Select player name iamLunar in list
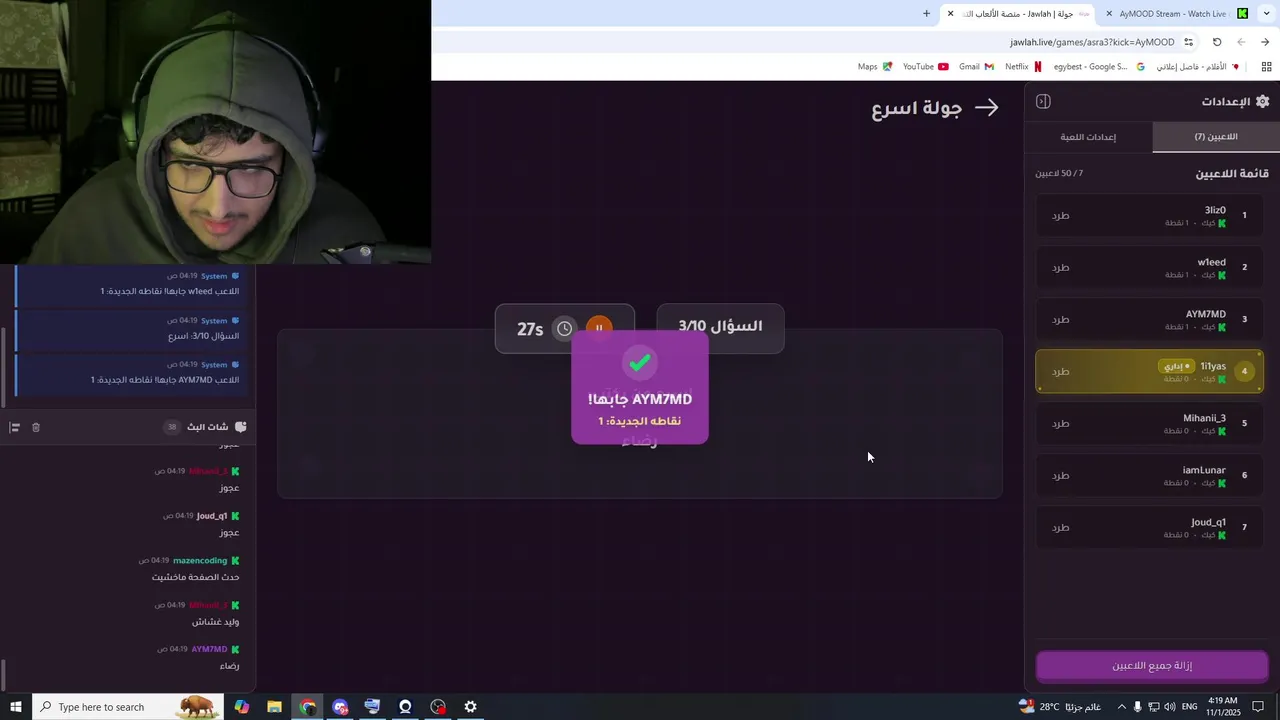The width and height of the screenshot is (1280, 720). pos(1204,470)
